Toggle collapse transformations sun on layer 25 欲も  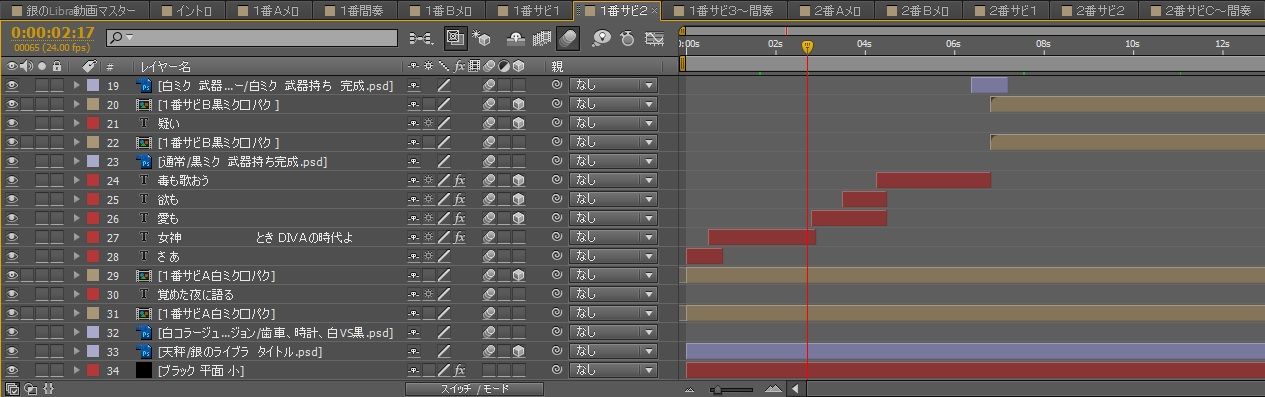tap(428, 200)
